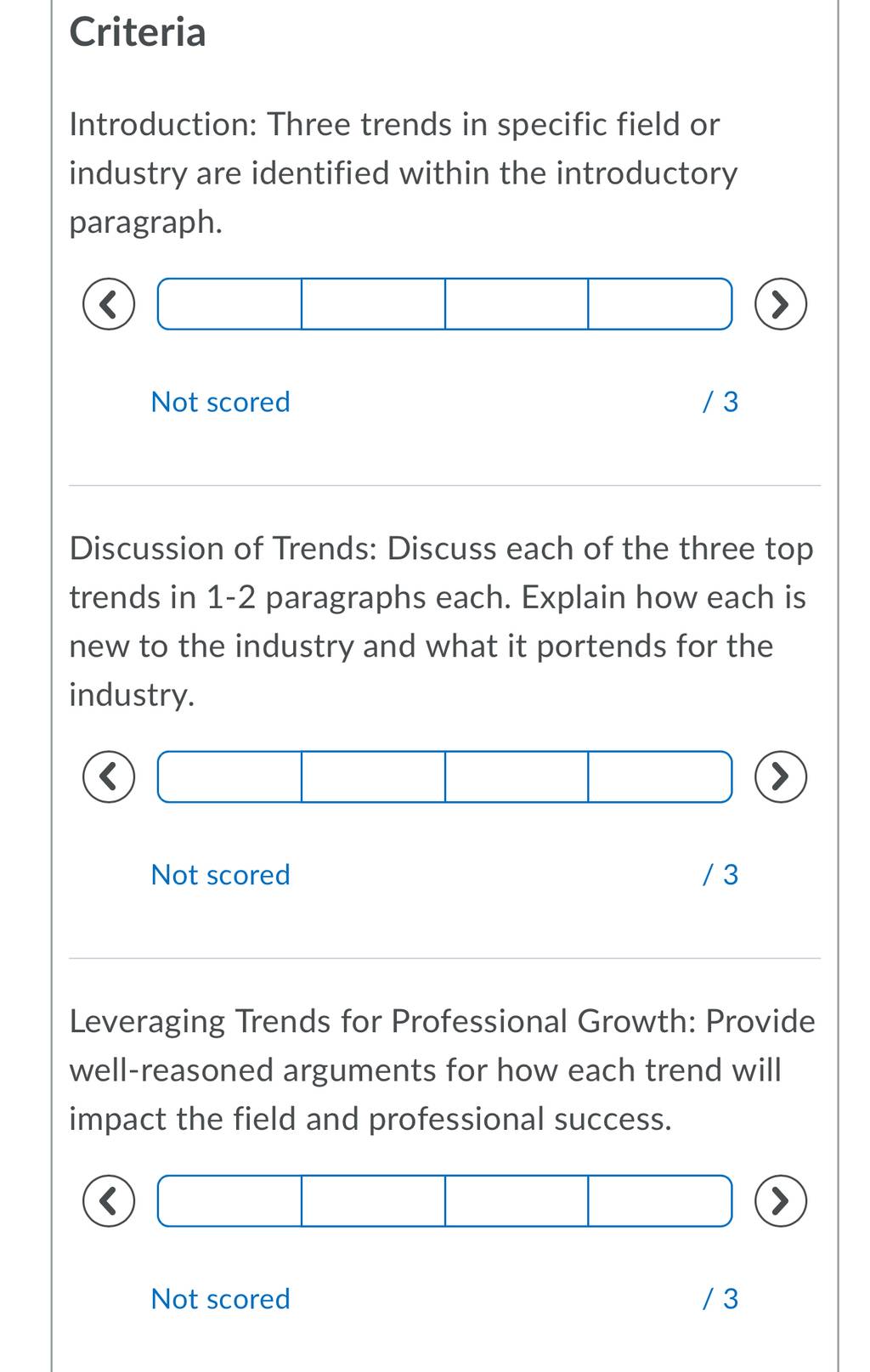Click next level arrow for Introduction criterion
Viewport: 870px width, 1372px height.
point(781,304)
